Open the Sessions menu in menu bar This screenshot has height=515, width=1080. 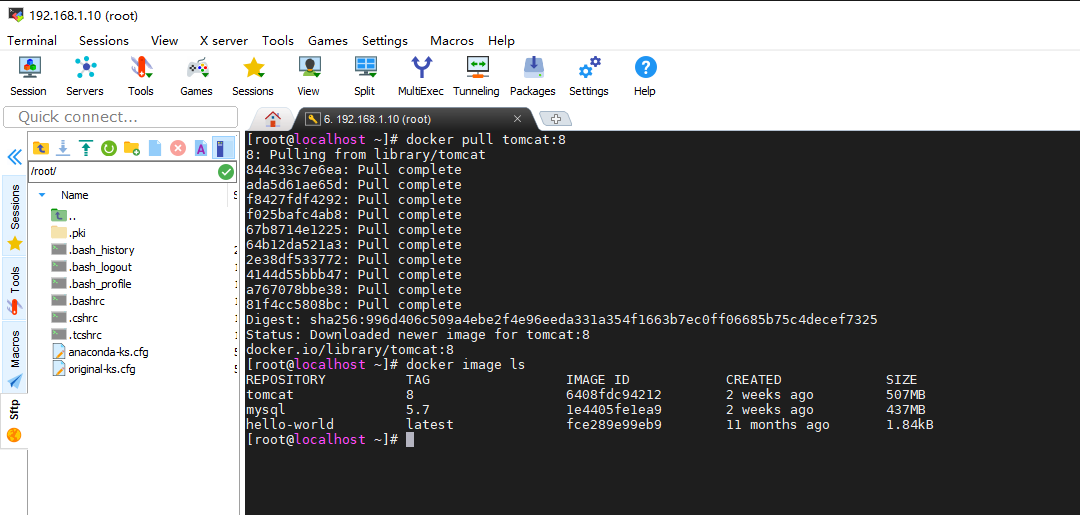103,41
